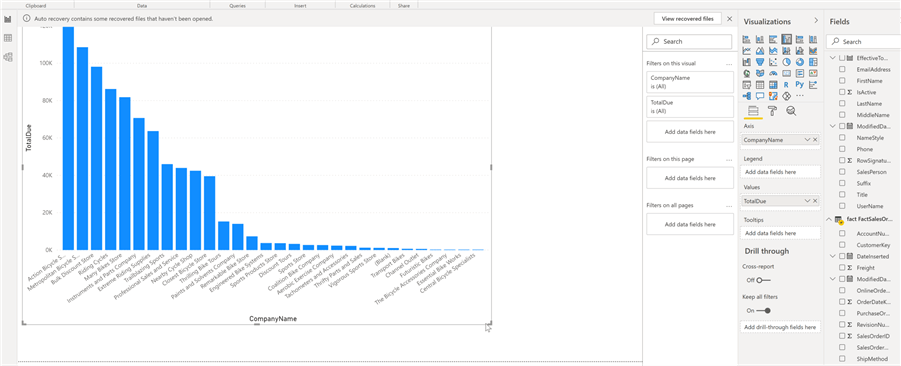
Task: Open TotalDue values field dropdown arrow
Action: click(807, 201)
